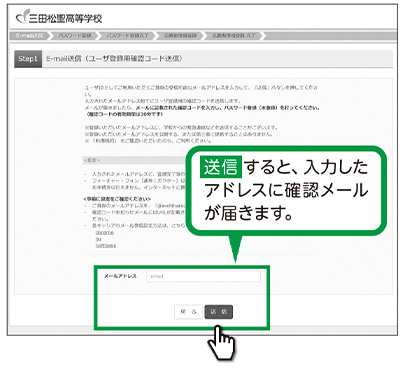Click the 事前に設定をご確認ください heading
The image size is (420, 370).
[x=117, y=199]
